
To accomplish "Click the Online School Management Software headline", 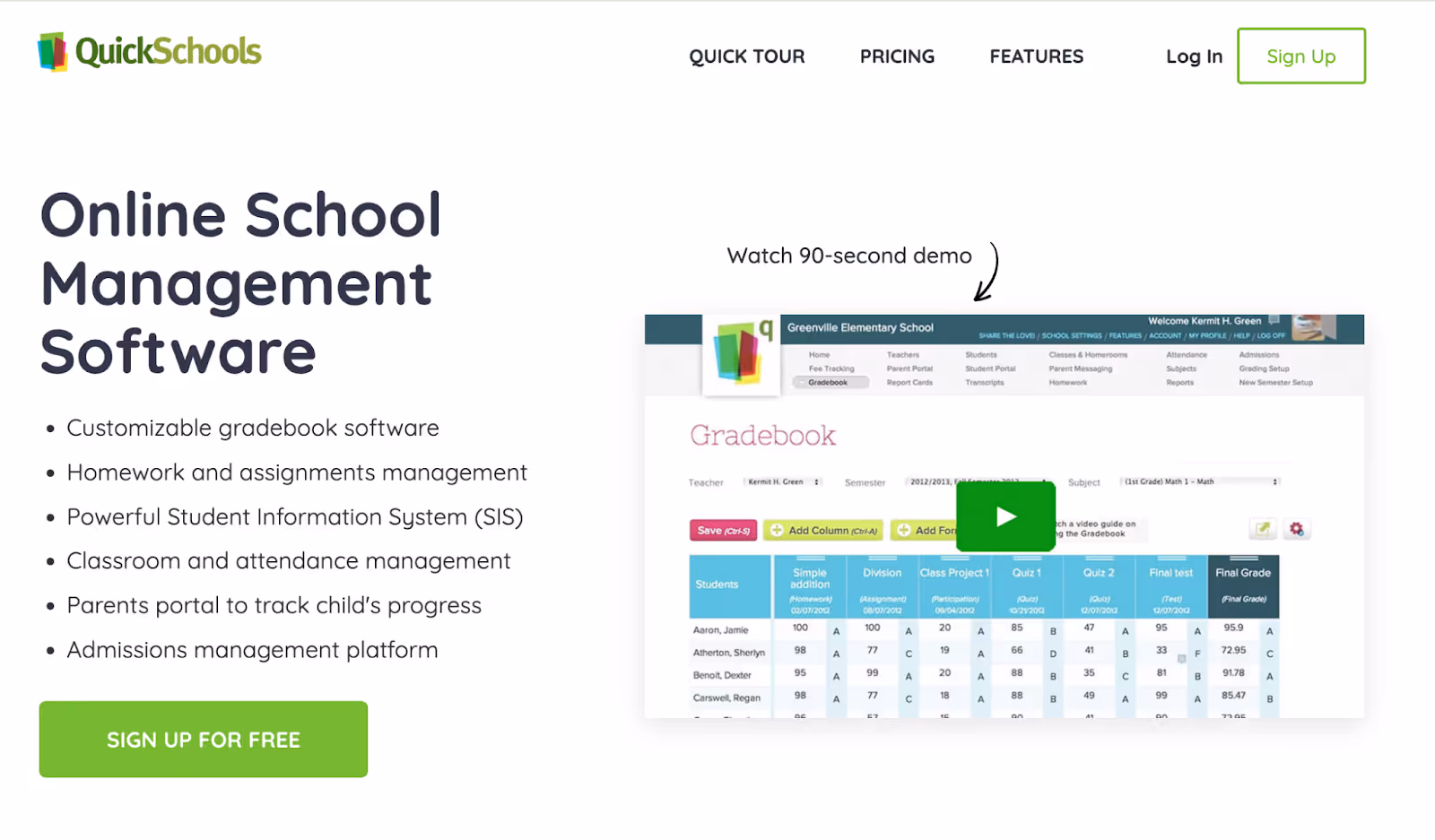I will 241,283.
